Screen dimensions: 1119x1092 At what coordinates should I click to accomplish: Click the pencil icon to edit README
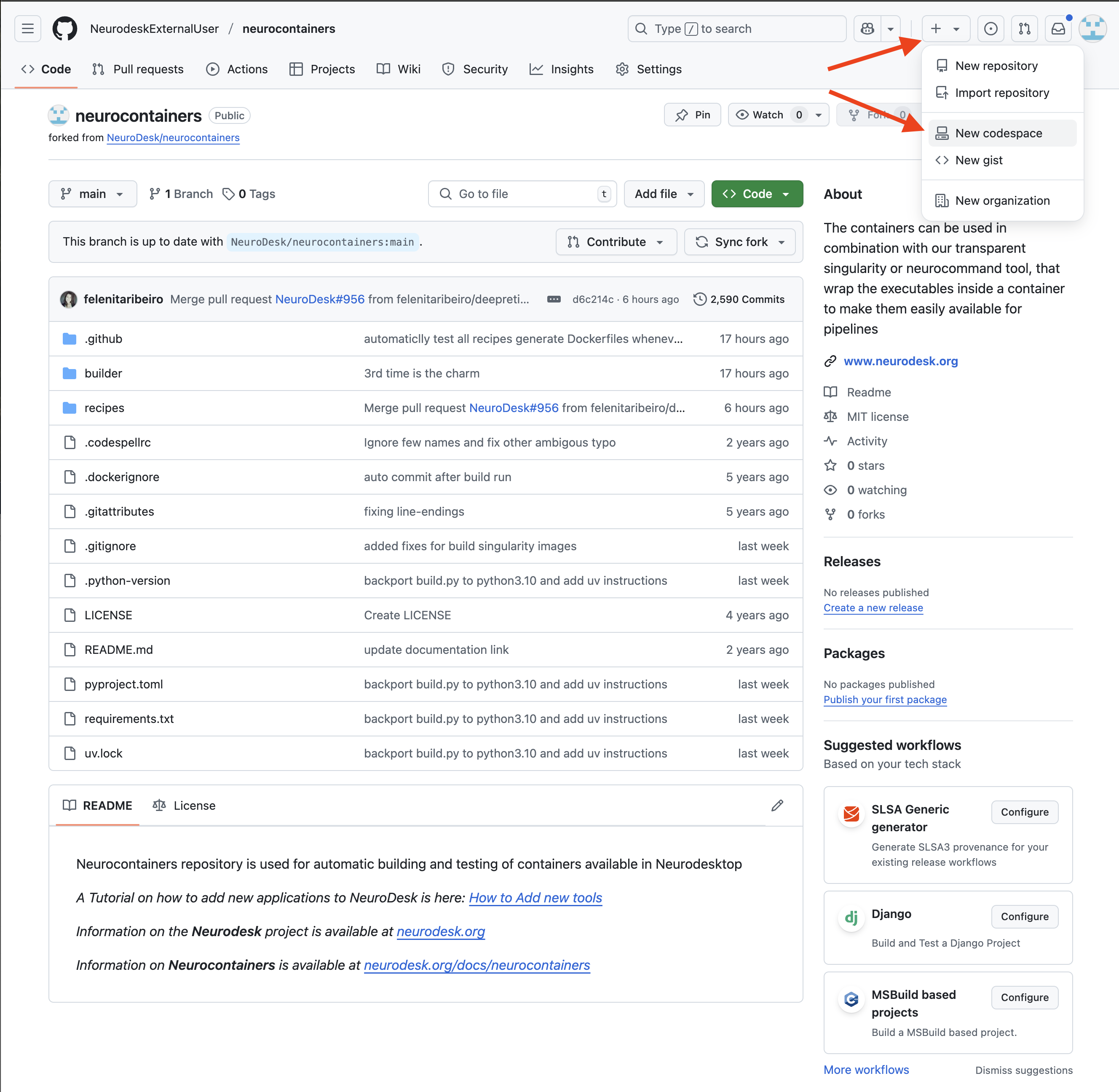777,805
